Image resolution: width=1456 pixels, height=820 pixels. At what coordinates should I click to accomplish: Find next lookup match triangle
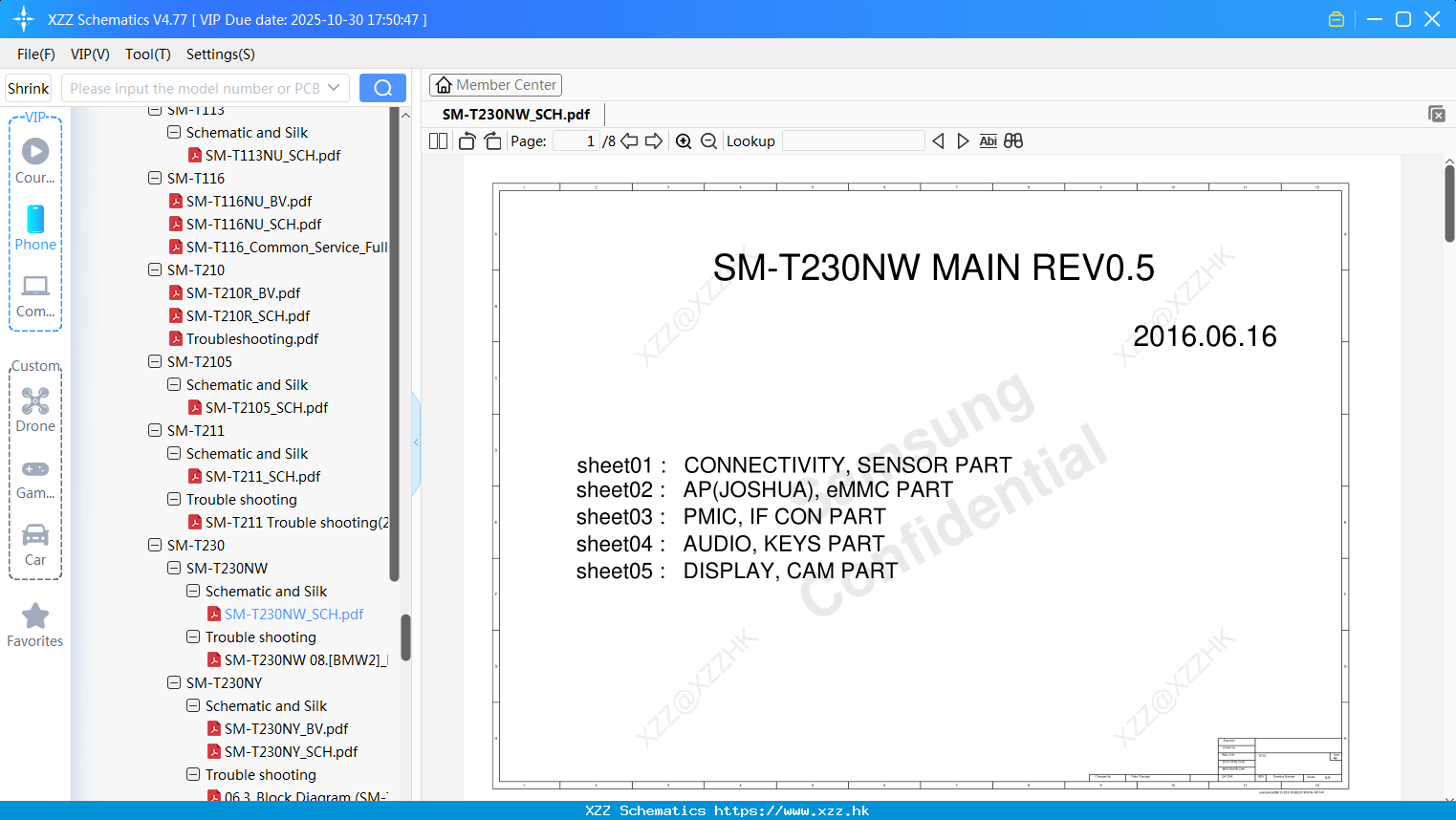coord(963,140)
